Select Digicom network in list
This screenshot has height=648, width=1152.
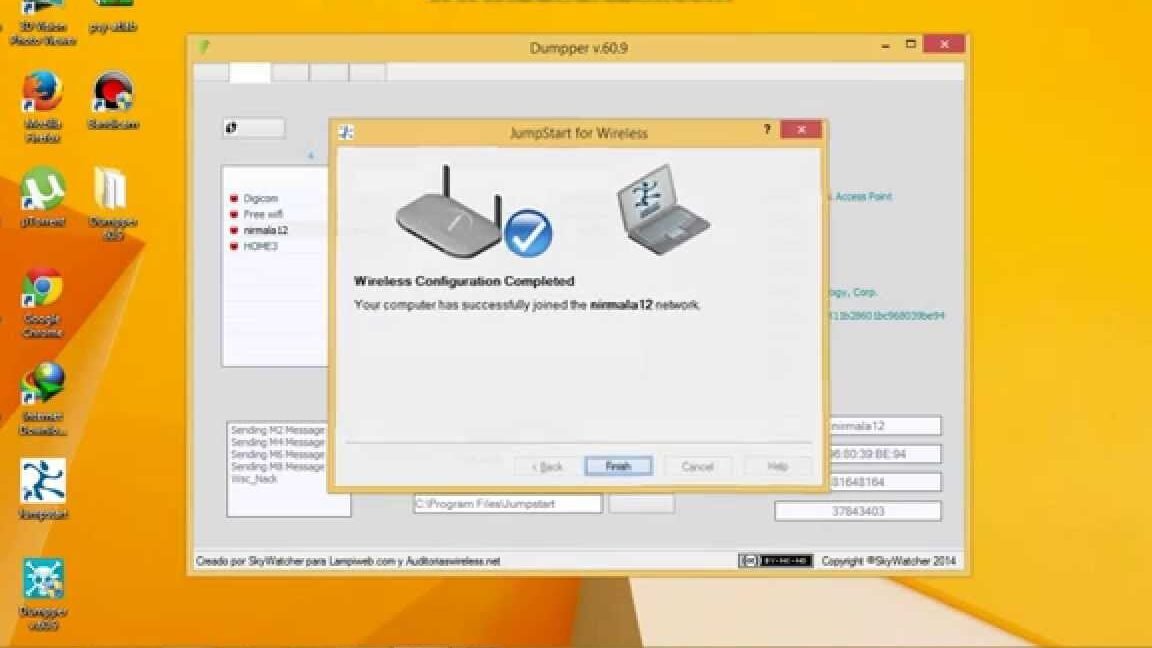[260, 199]
